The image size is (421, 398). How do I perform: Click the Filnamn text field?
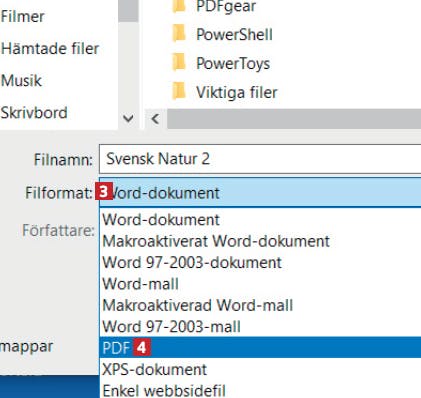[x=260, y=159]
